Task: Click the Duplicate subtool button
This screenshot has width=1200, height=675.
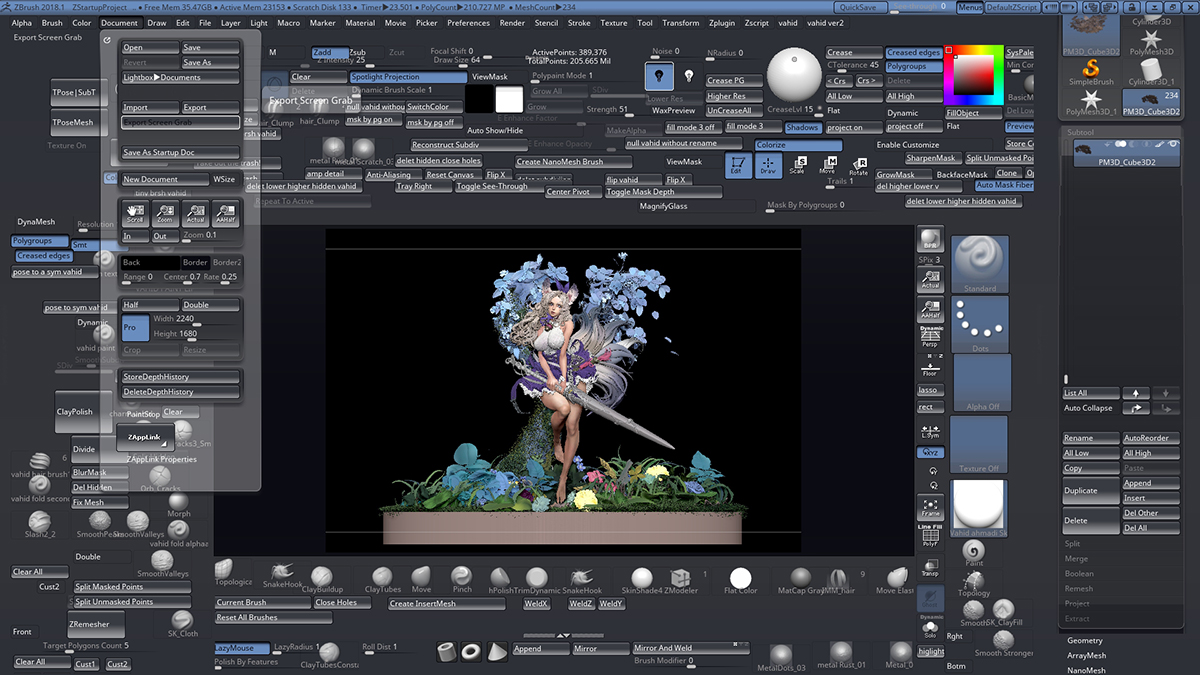Action: tap(1090, 491)
